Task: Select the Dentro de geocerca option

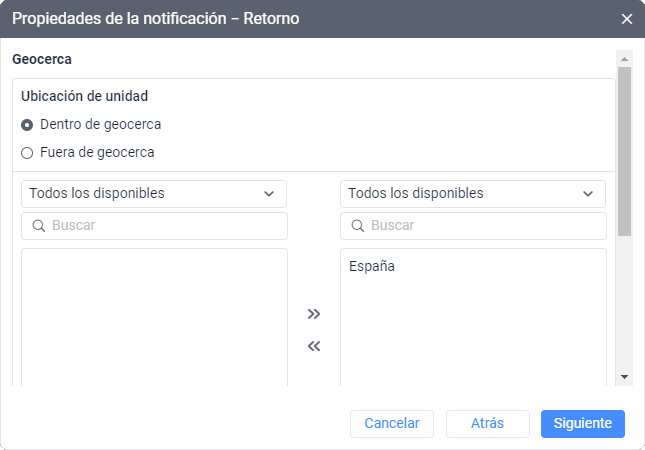Action: click(x=27, y=125)
